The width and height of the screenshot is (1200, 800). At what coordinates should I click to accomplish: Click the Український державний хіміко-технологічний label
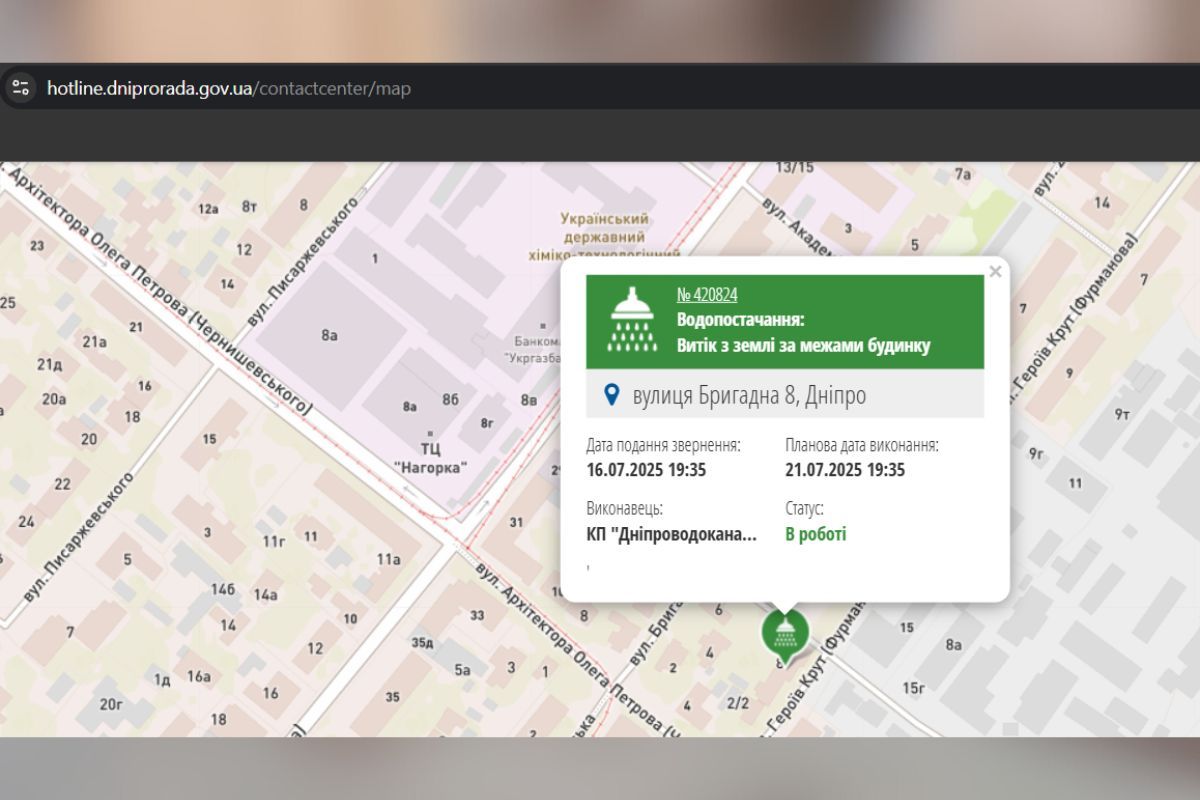coord(605,237)
